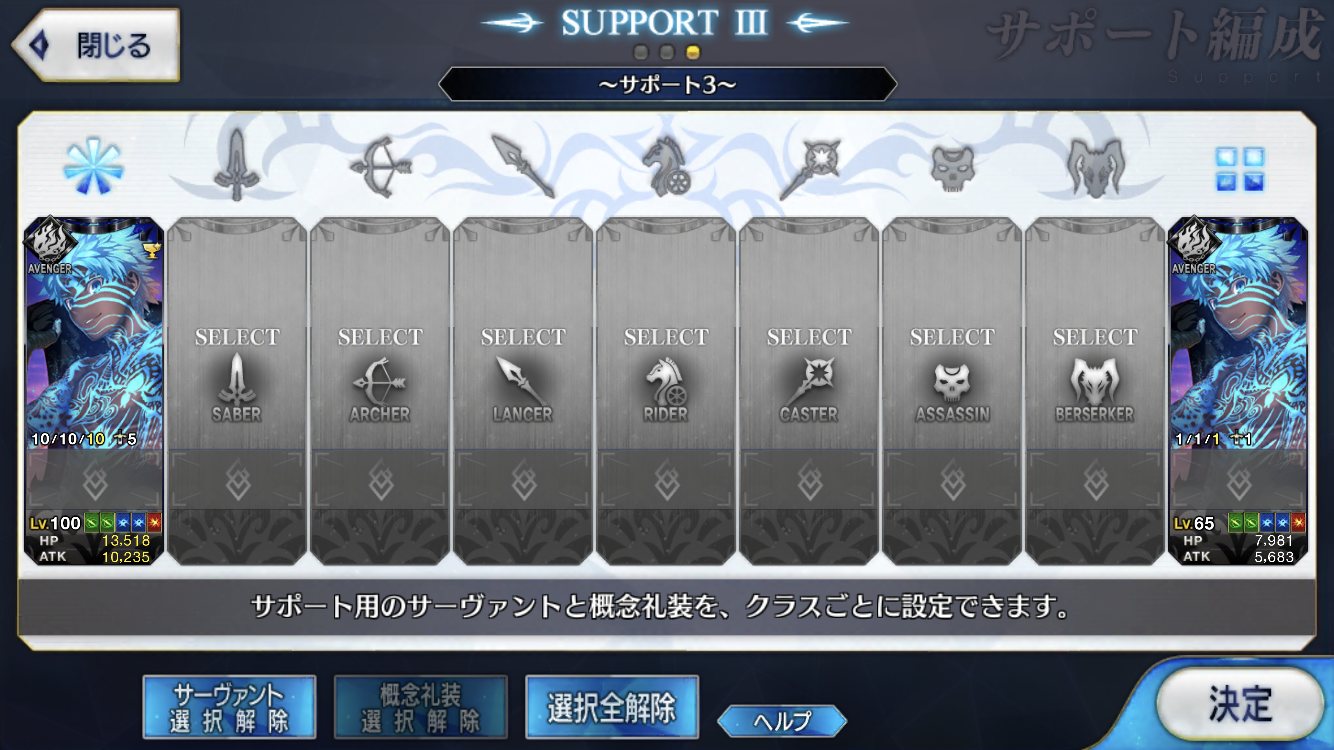Tap the Caster staff class icon

click(x=809, y=167)
